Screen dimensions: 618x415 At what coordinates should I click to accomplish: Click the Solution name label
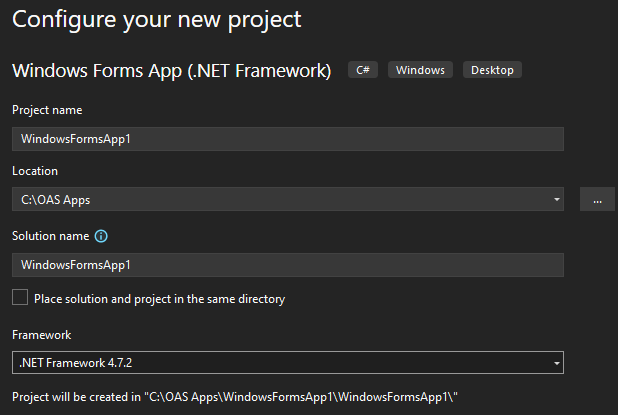click(50, 237)
